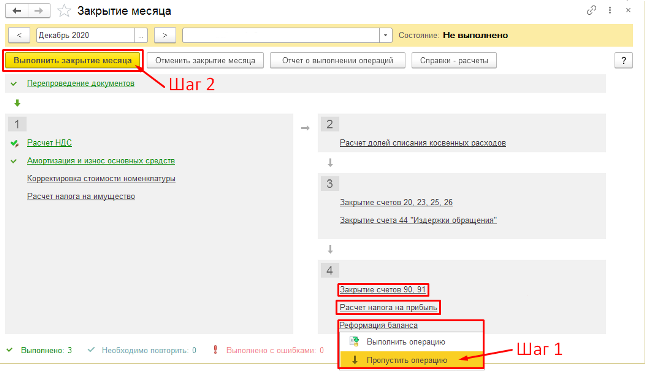Viewport: 651px width, 373px height.
Task: Open help with the question mark button
Action: [623, 61]
